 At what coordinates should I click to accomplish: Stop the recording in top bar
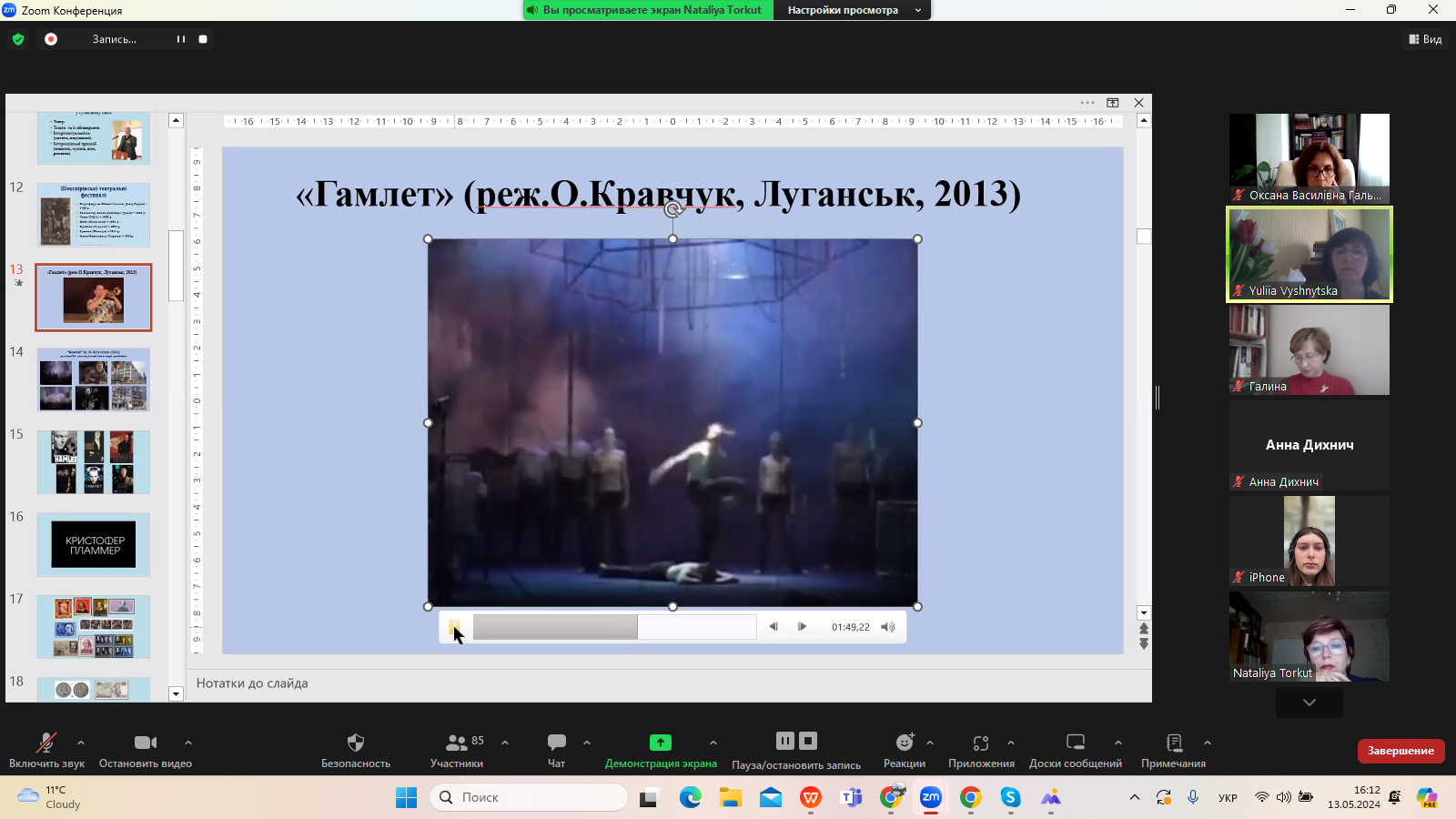tap(203, 39)
